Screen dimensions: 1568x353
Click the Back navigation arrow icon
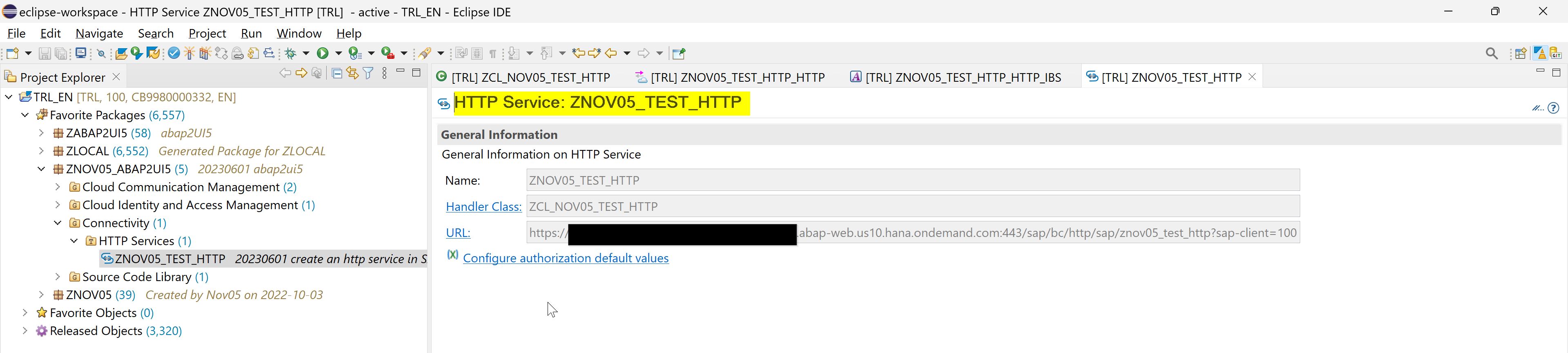[610, 54]
